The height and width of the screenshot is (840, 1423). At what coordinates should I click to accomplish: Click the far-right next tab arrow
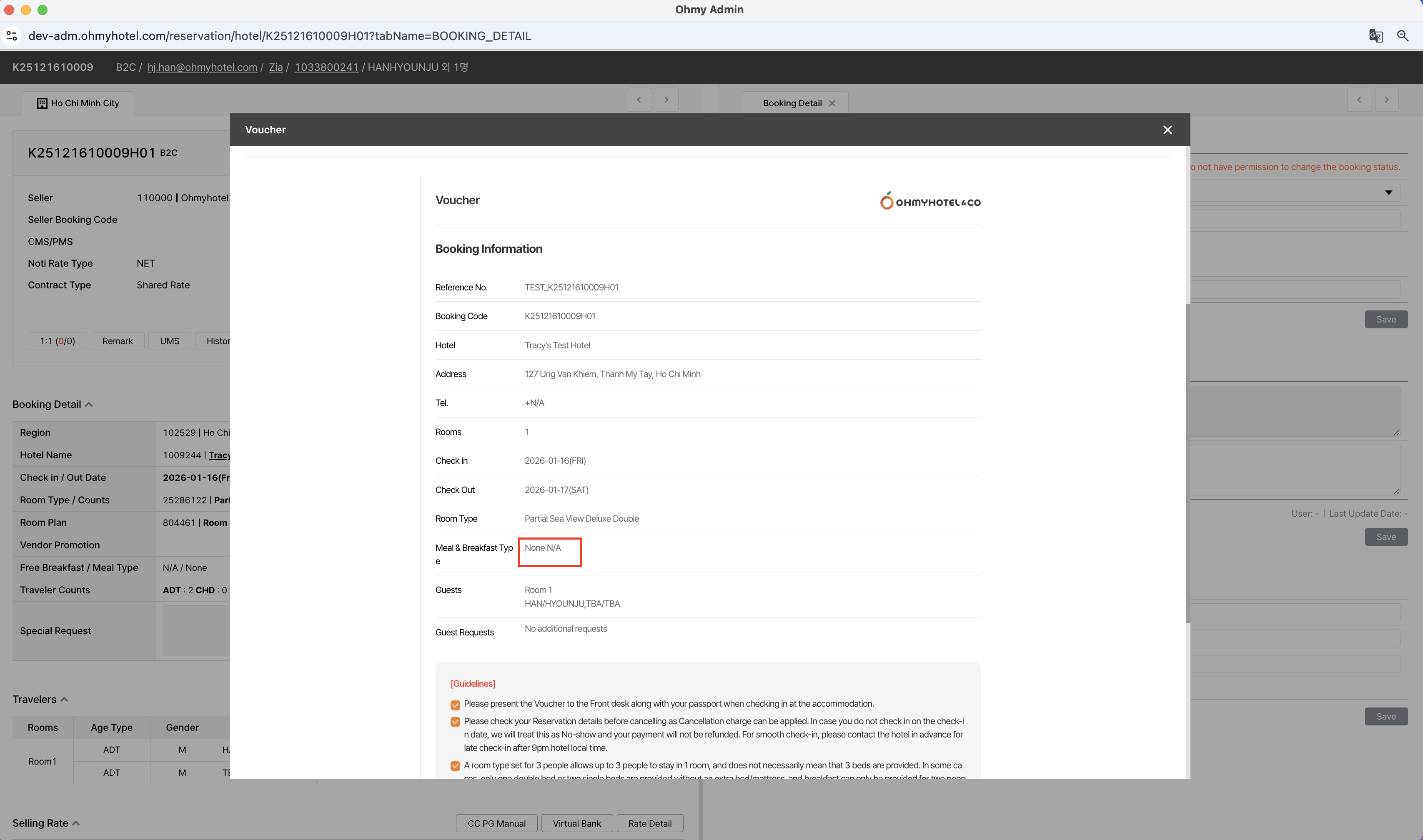[1386, 100]
